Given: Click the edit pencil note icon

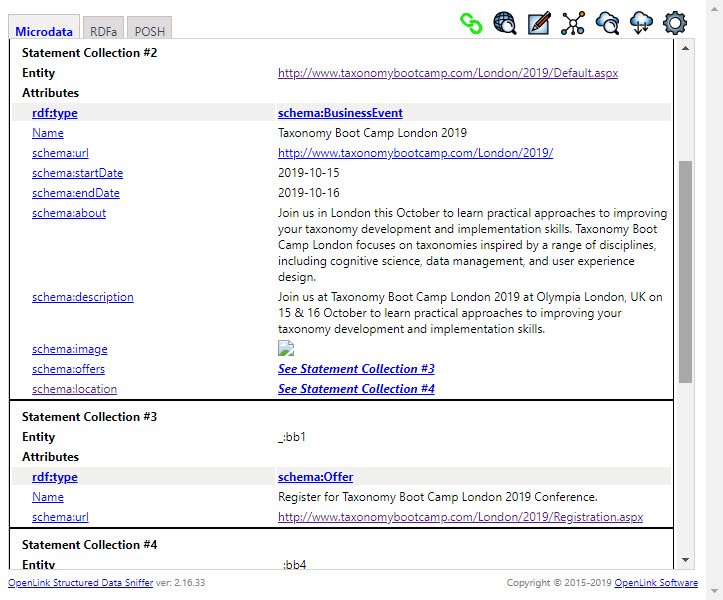Looking at the screenshot, I should (539, 23).
